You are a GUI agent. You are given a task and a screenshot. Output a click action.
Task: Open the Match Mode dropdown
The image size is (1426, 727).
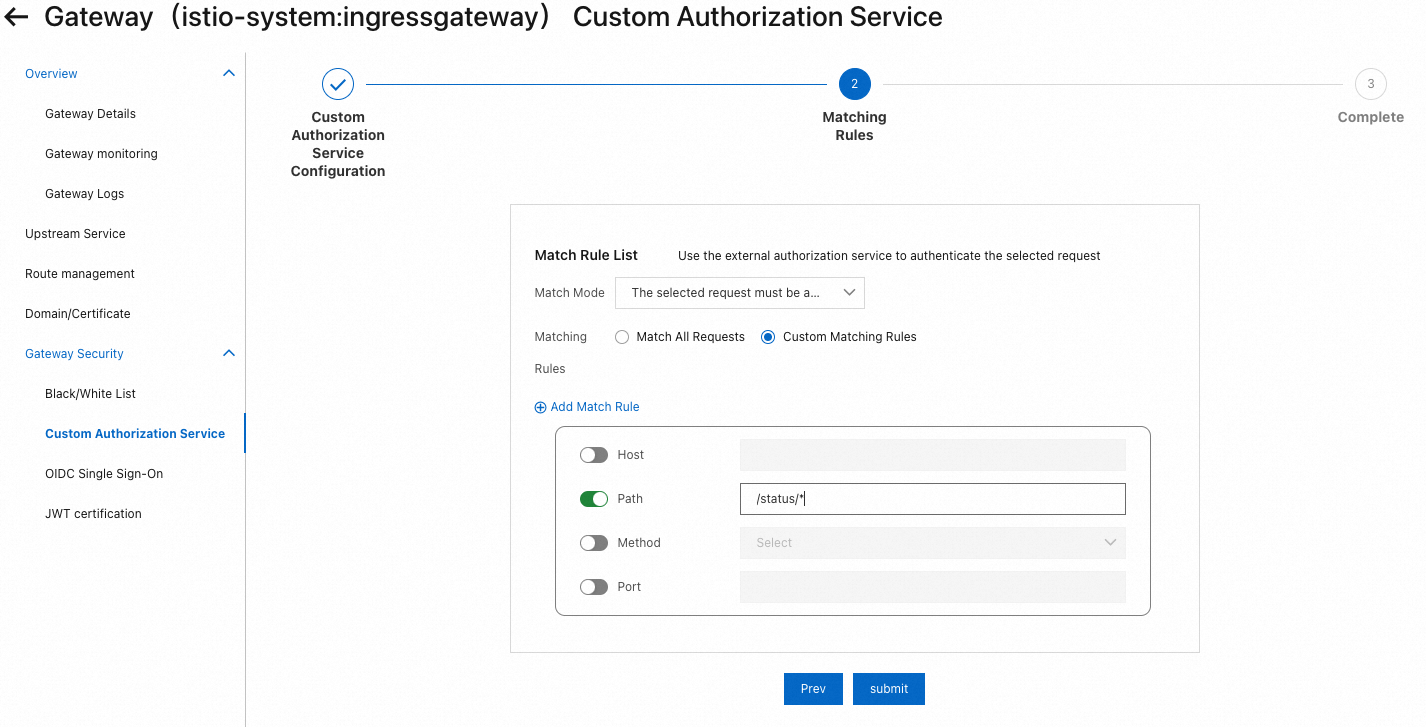pyautogui.click(x=740, y=293)
